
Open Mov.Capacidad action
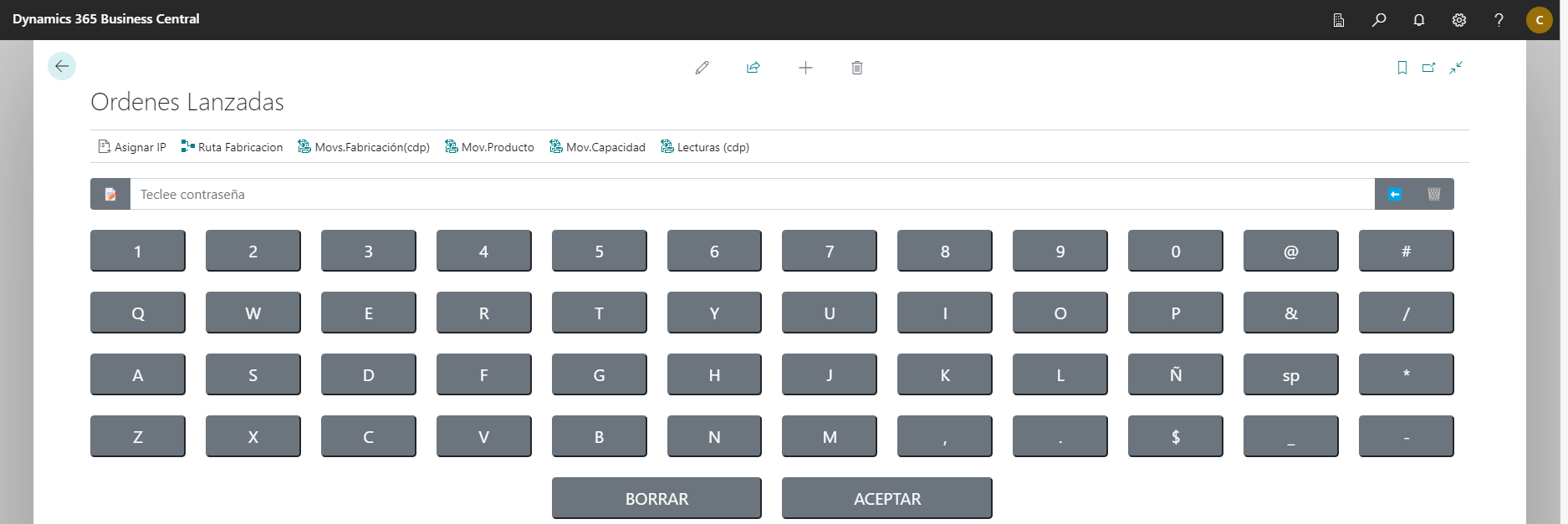pos(597,147)
